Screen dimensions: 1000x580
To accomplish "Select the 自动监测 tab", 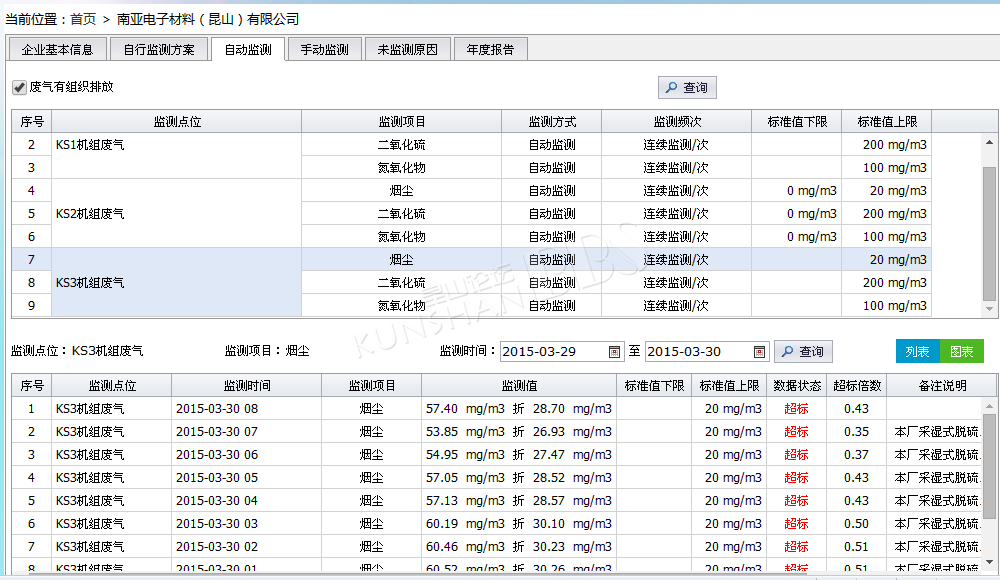I will [248, 49].
